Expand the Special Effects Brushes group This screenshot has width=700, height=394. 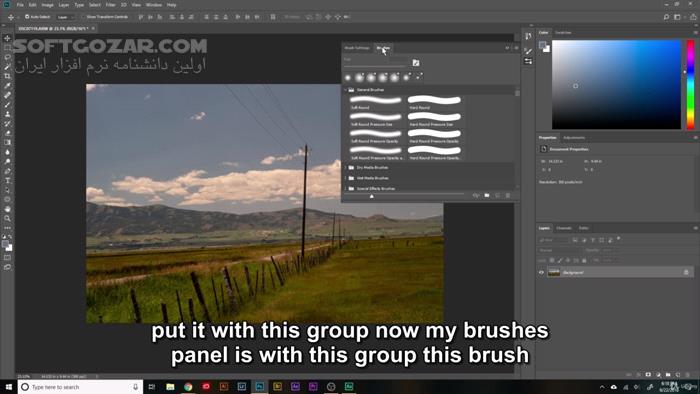pos(346,188)
